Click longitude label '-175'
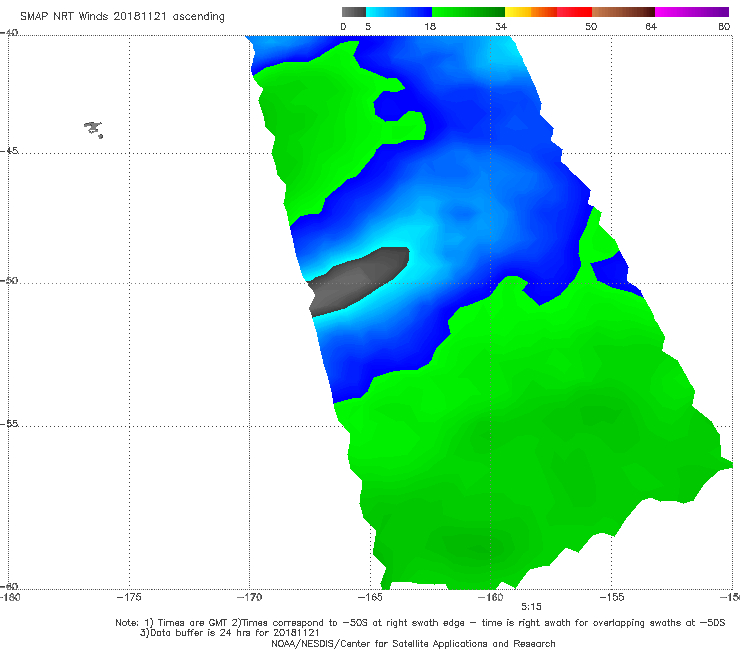Screen dimensions: 740x650 (x=129, y=597)
